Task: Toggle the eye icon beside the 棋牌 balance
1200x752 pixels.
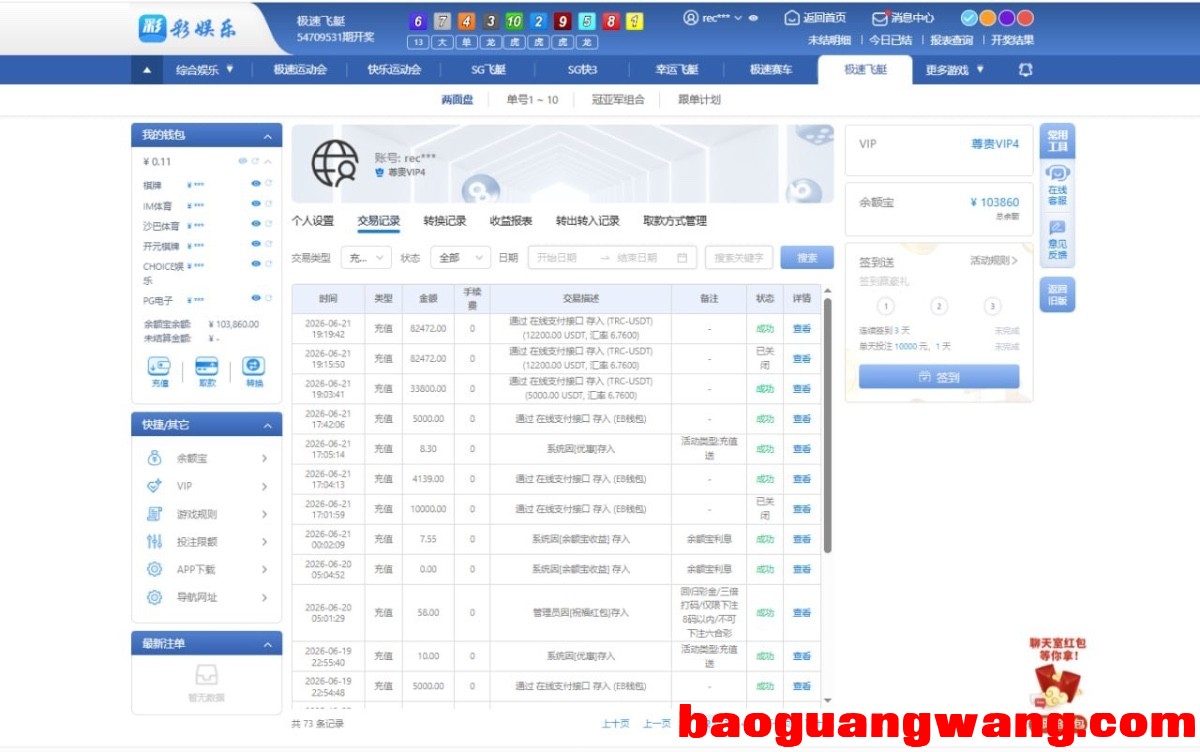Action: click(256, 184)
